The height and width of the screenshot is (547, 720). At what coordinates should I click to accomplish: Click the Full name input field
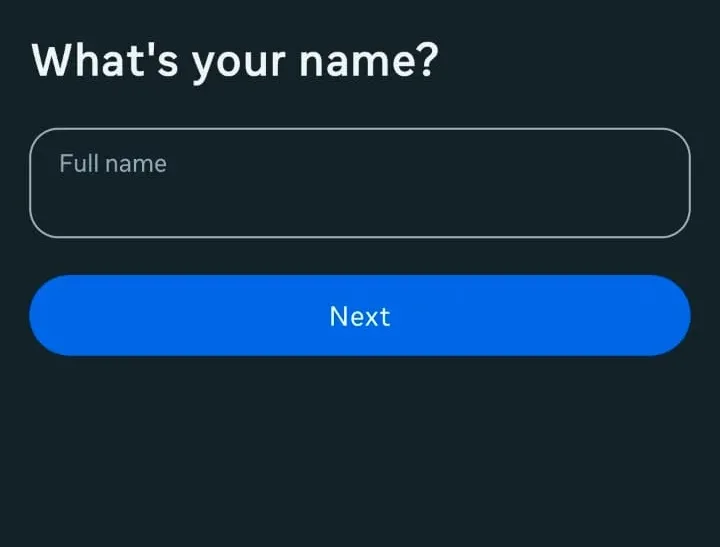[360, 183]
